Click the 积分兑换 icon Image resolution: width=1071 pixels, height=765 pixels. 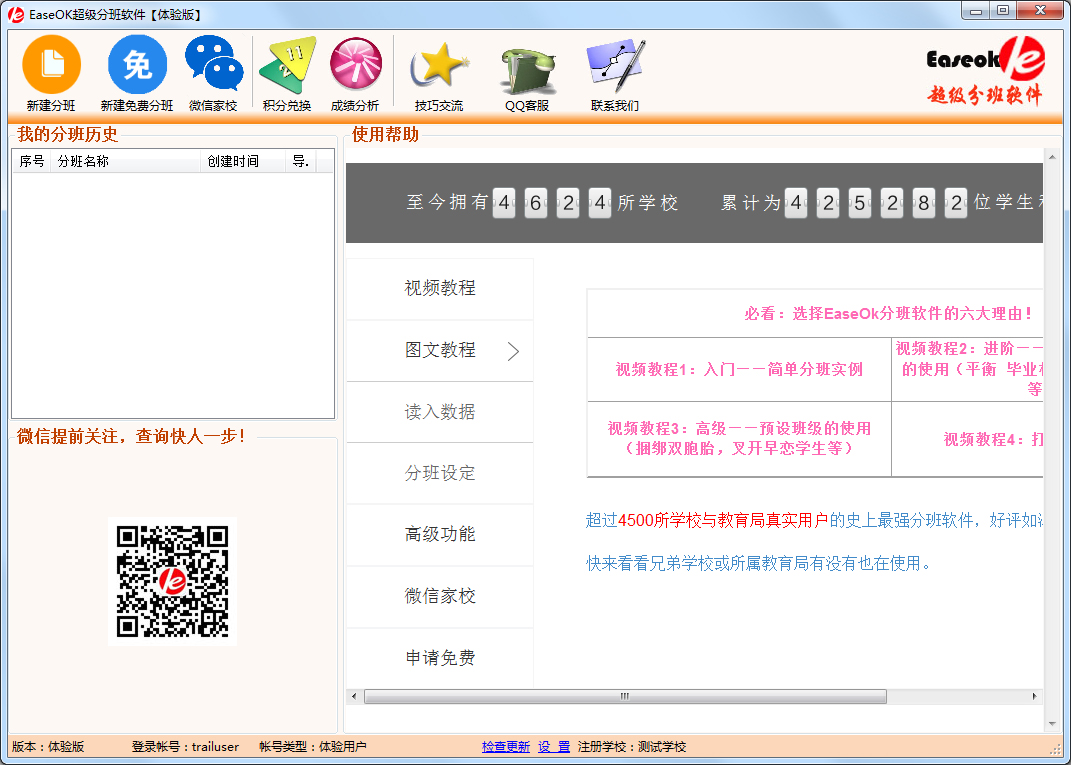point(287,65)
